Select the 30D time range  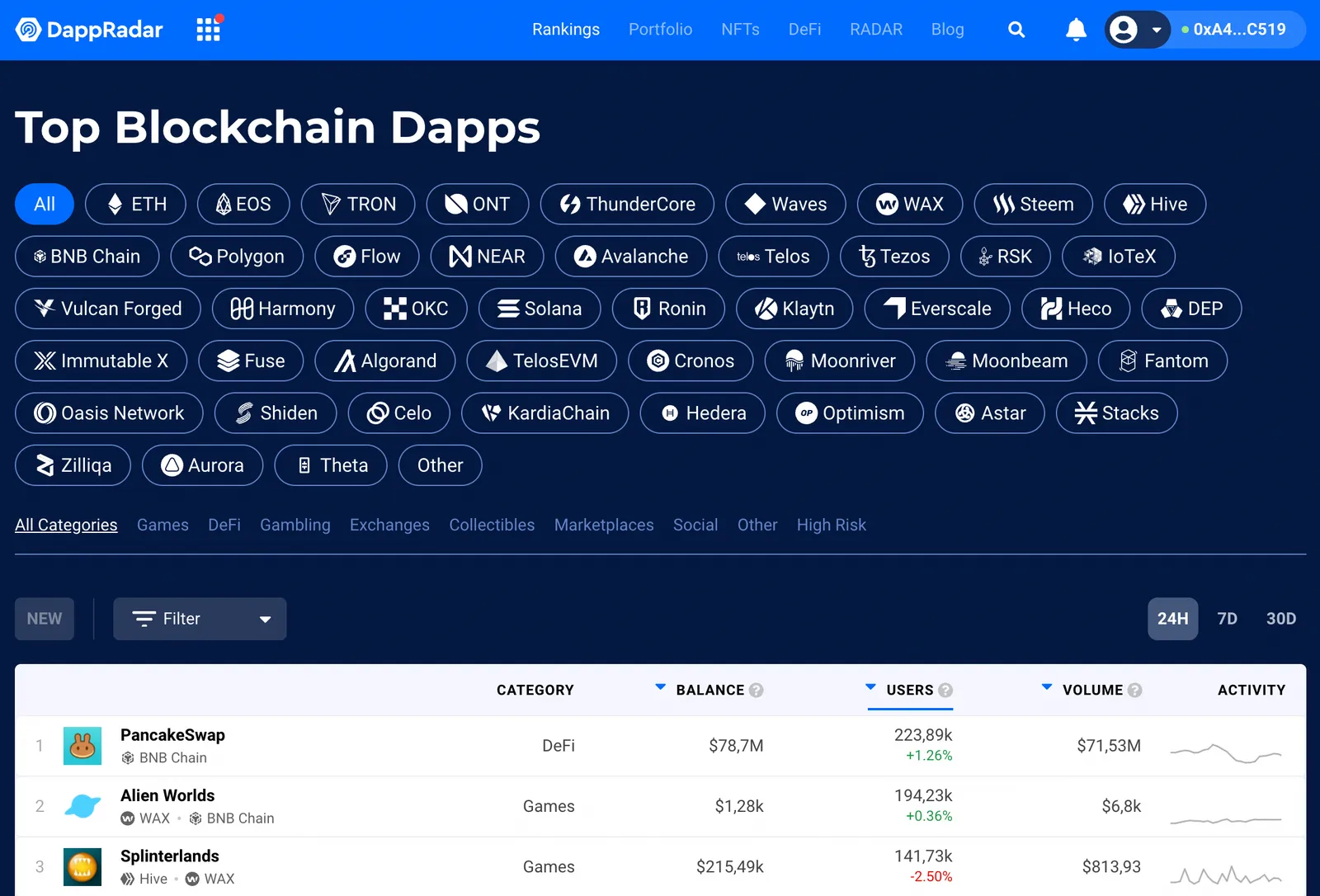pos(1281,619)
